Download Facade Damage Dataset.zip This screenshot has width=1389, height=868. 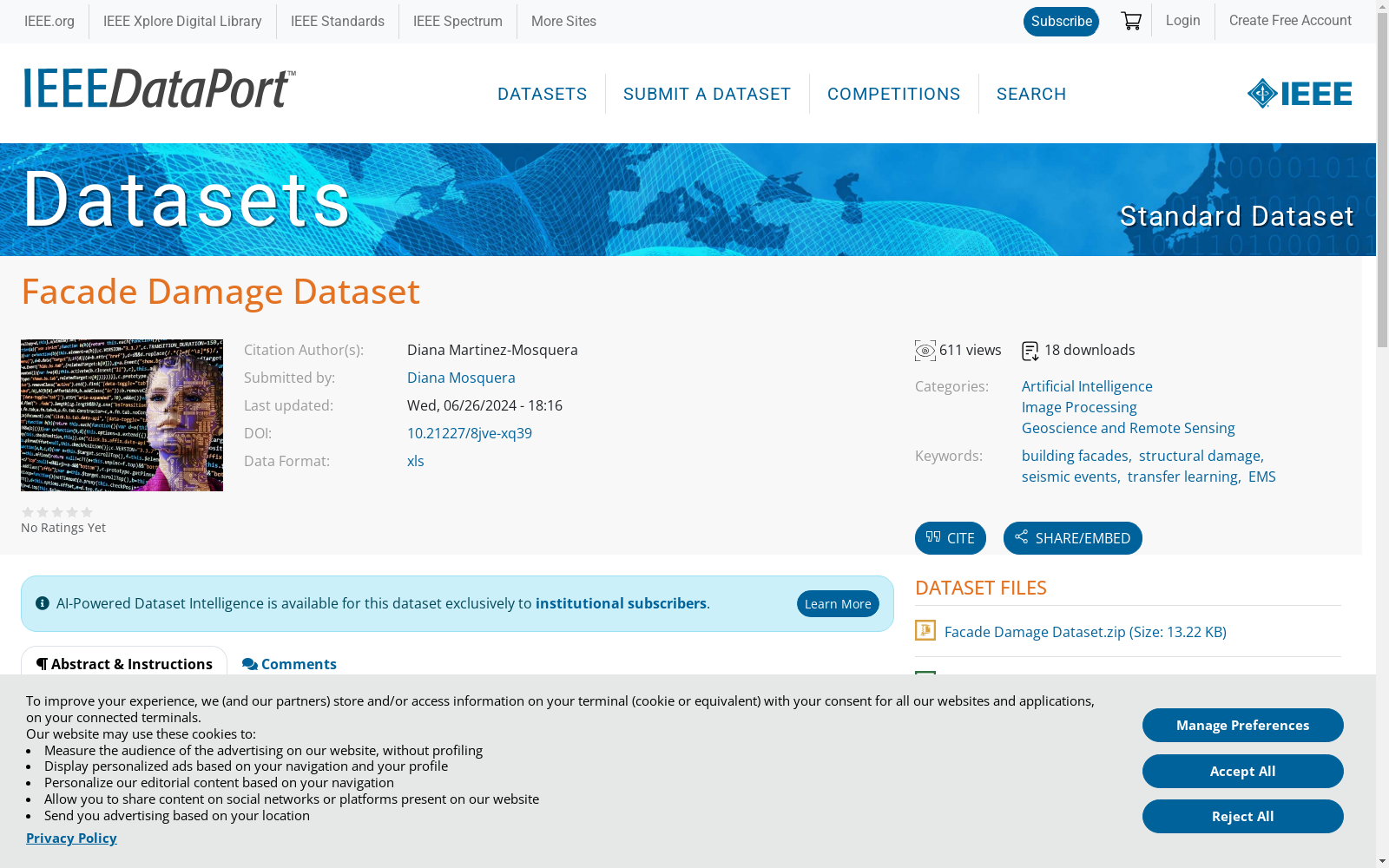pos(1085,632)
